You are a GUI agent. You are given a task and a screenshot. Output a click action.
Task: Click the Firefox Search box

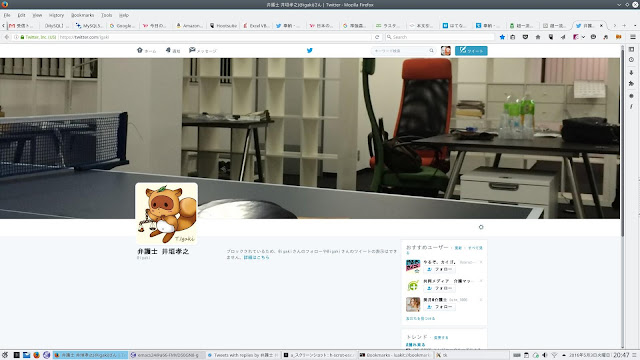(439, 37)
